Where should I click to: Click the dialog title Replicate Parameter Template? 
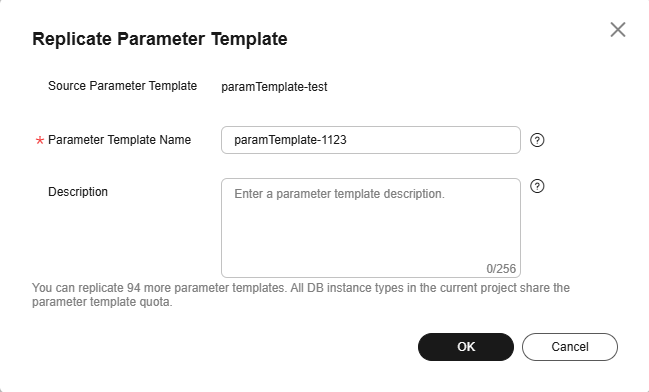[x=160, y=39]
